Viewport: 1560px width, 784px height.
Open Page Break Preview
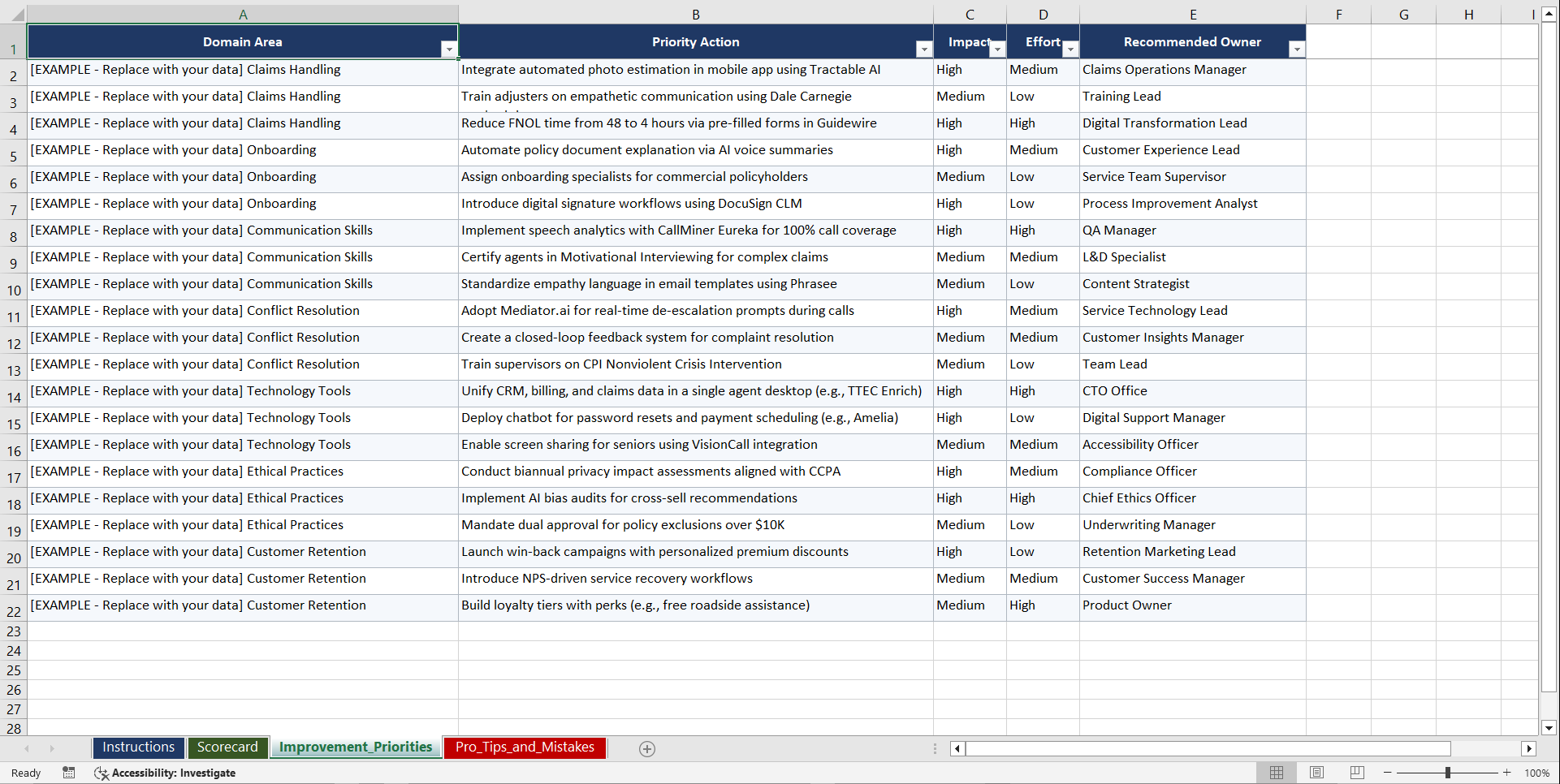[x=1357, y=772]
